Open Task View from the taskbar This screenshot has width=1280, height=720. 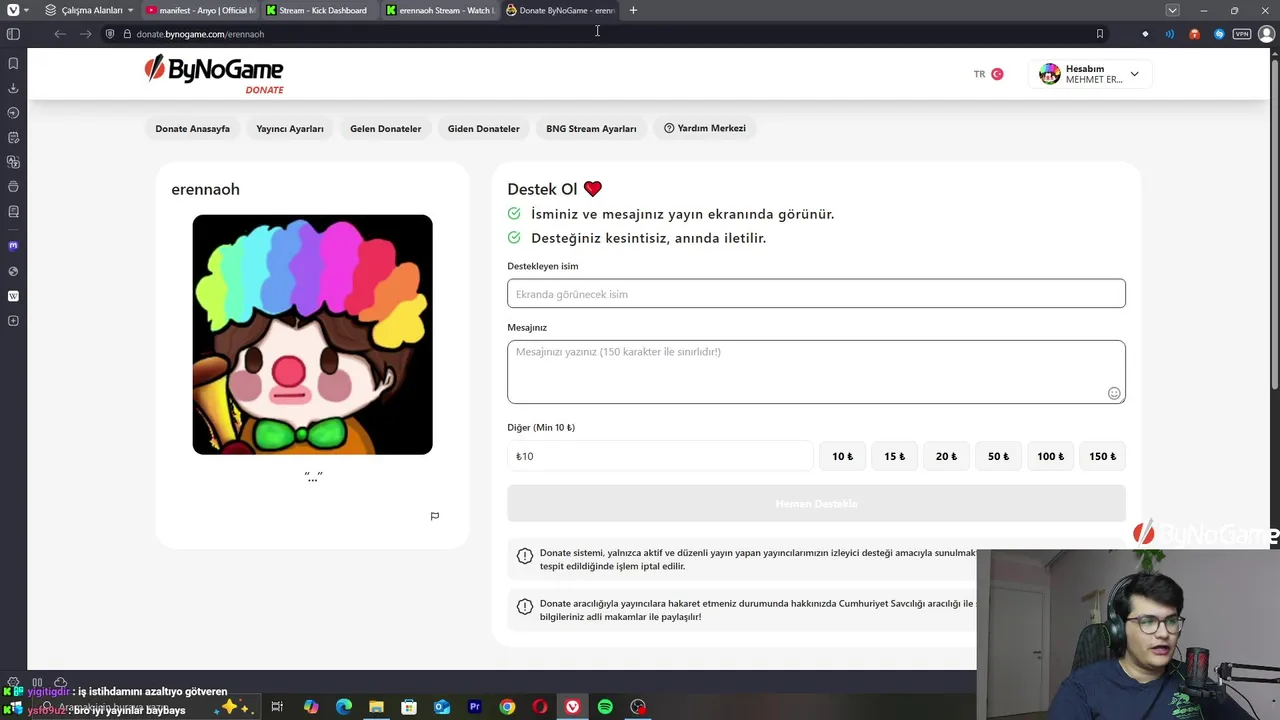tap(277, 707)
